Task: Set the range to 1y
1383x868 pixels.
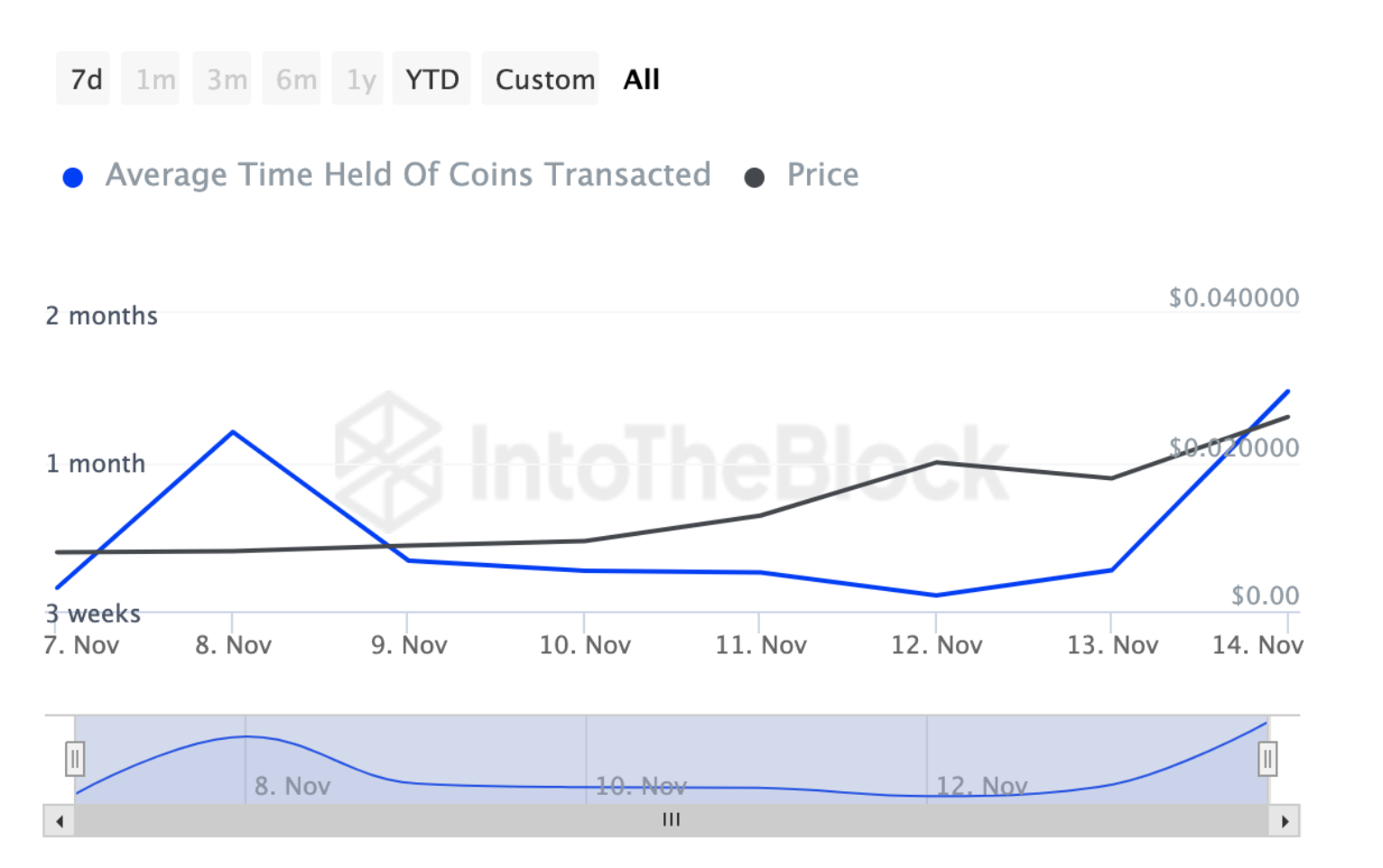Action: click(359, 79)
